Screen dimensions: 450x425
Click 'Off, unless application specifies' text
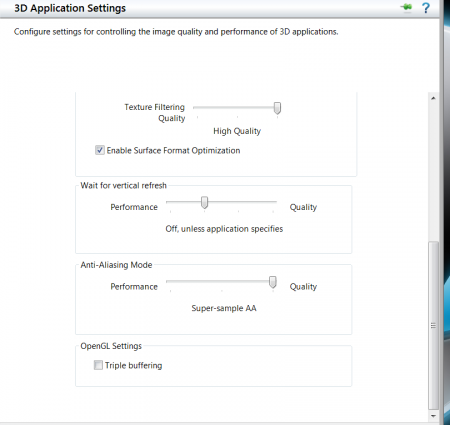[x=224, y=229]
